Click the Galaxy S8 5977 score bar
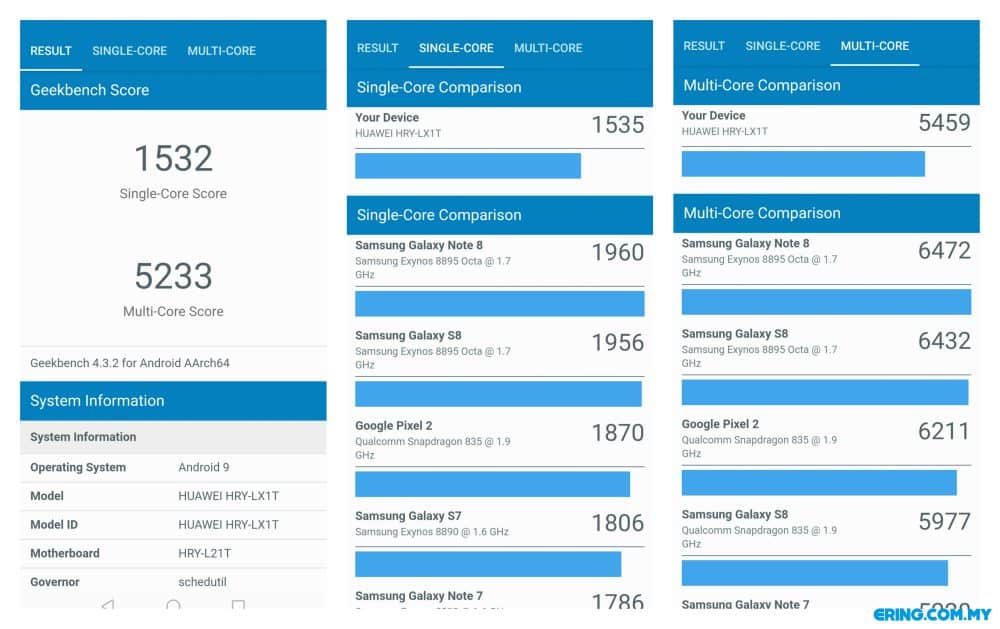Image resolution: width=1000 pixels, height=629 pixels. click(x=814, y=573)
